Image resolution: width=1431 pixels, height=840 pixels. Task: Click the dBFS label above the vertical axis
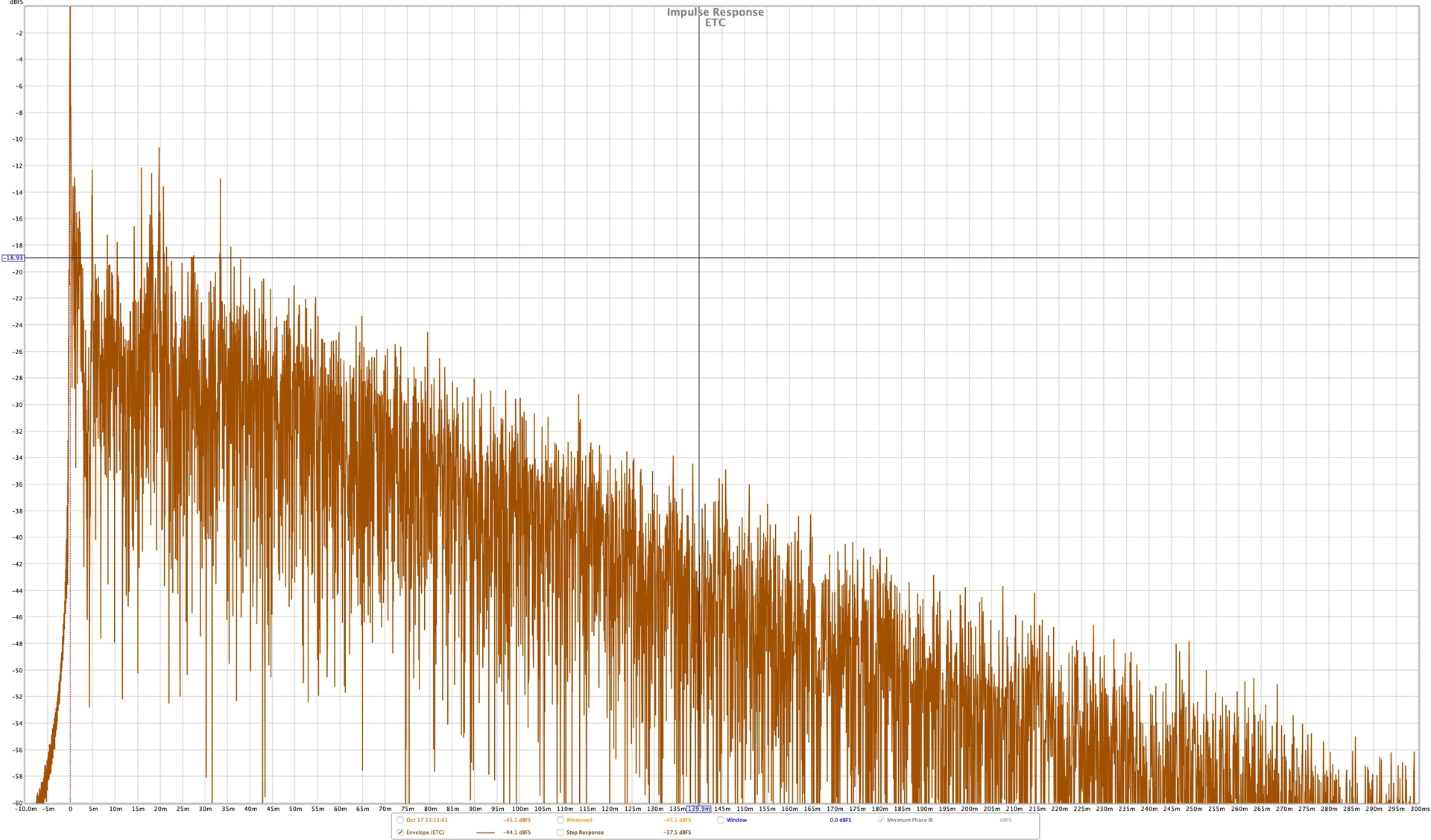(x=16, y=3)
